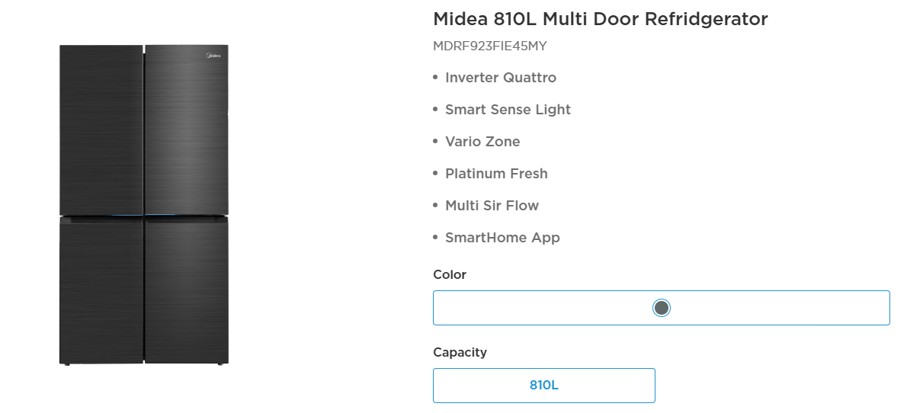Click the upper left fridge door
Viewport: 907px width, 413px height.
(x=101, y=130)
